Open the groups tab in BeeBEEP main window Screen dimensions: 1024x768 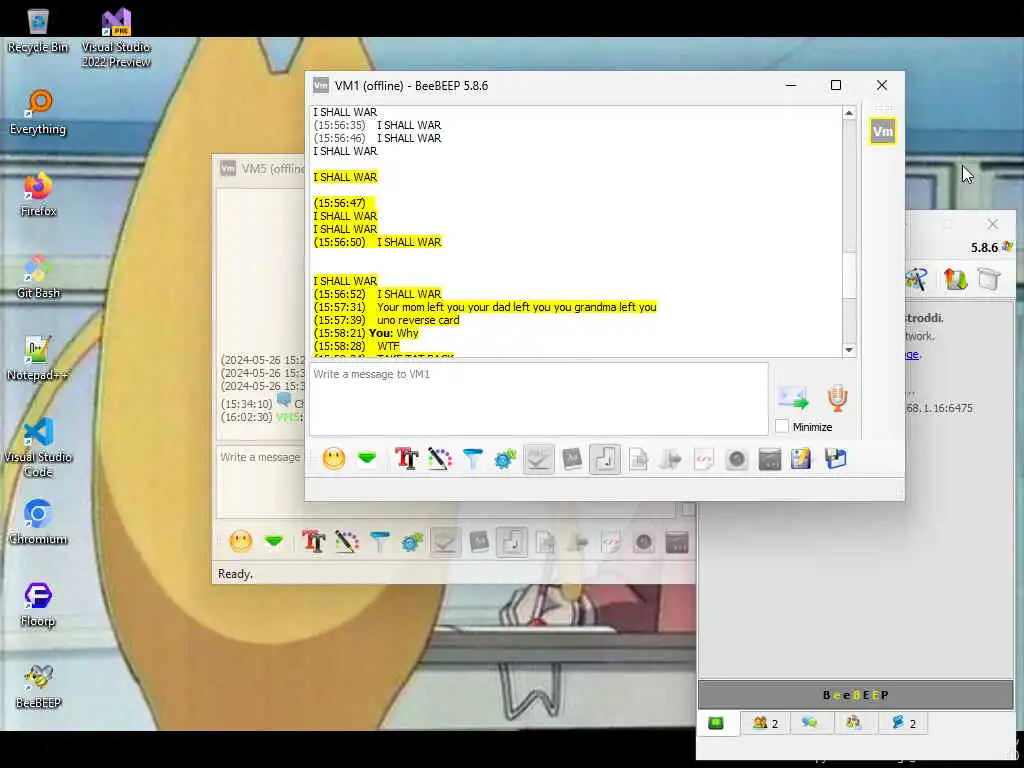tap(854, 723)
